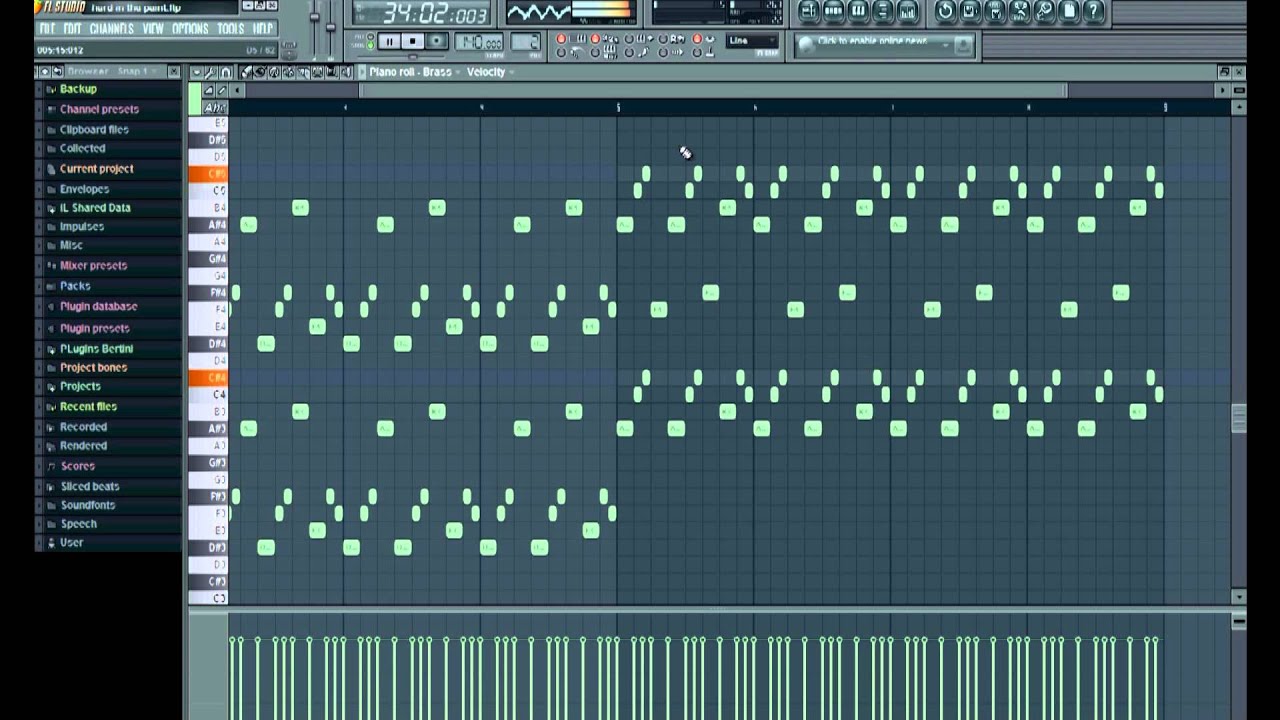Click the piano roll vertical scrollbar handle
1280x720 pixels.
[x=1239, y=418]
